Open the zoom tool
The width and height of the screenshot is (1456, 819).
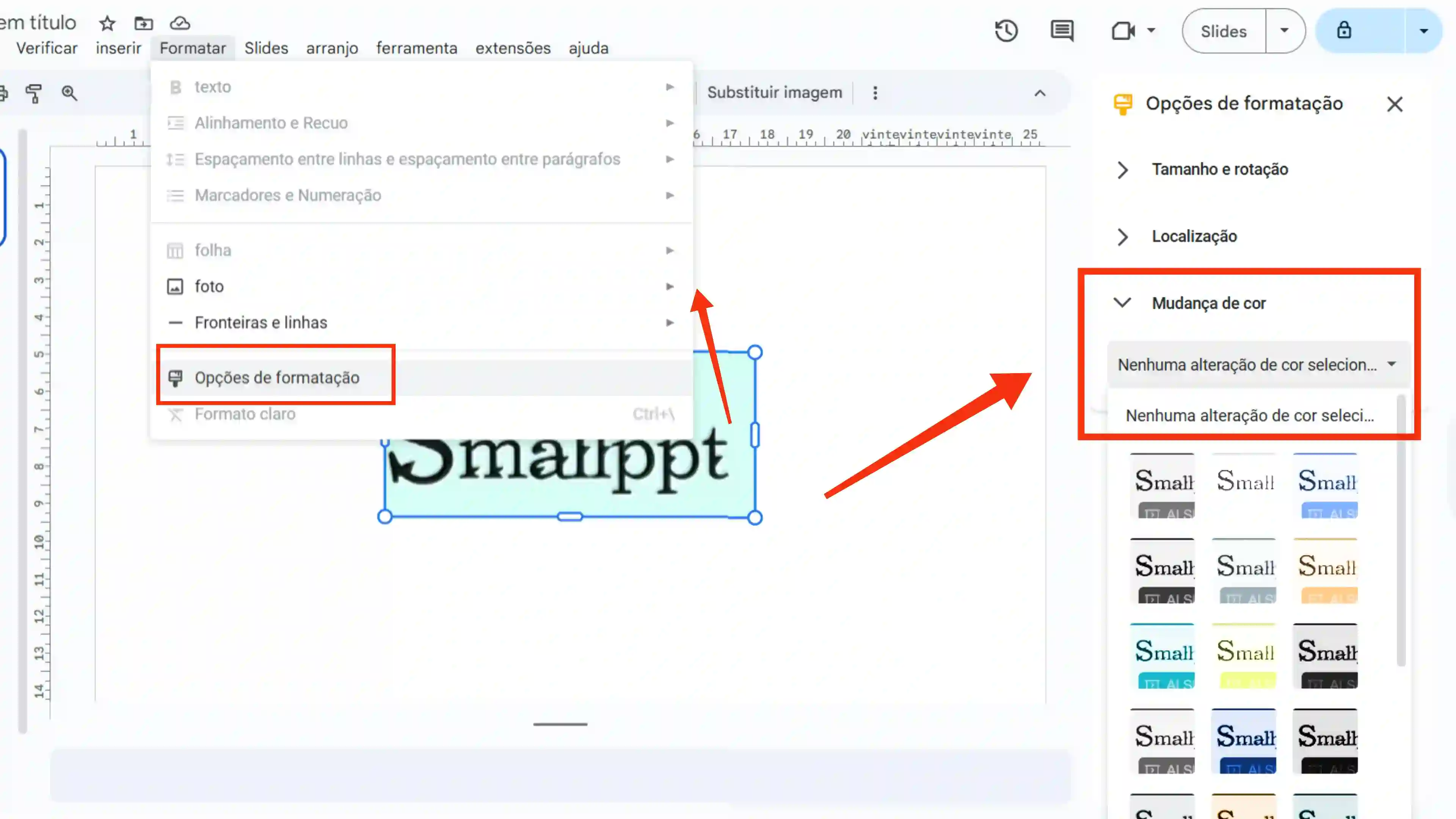[x=69, y=93]
